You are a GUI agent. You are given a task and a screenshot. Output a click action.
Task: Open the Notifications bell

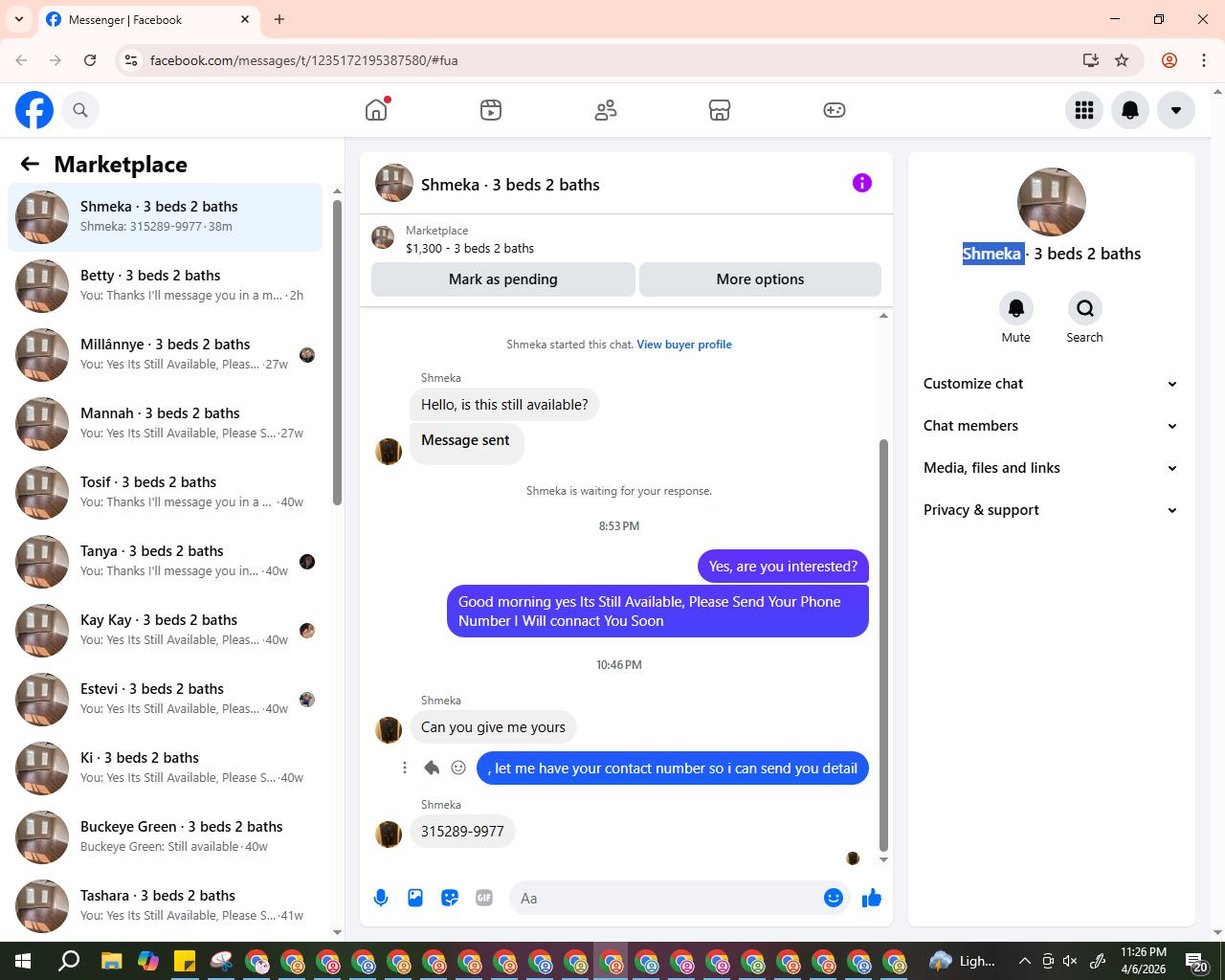point(1130,110)
